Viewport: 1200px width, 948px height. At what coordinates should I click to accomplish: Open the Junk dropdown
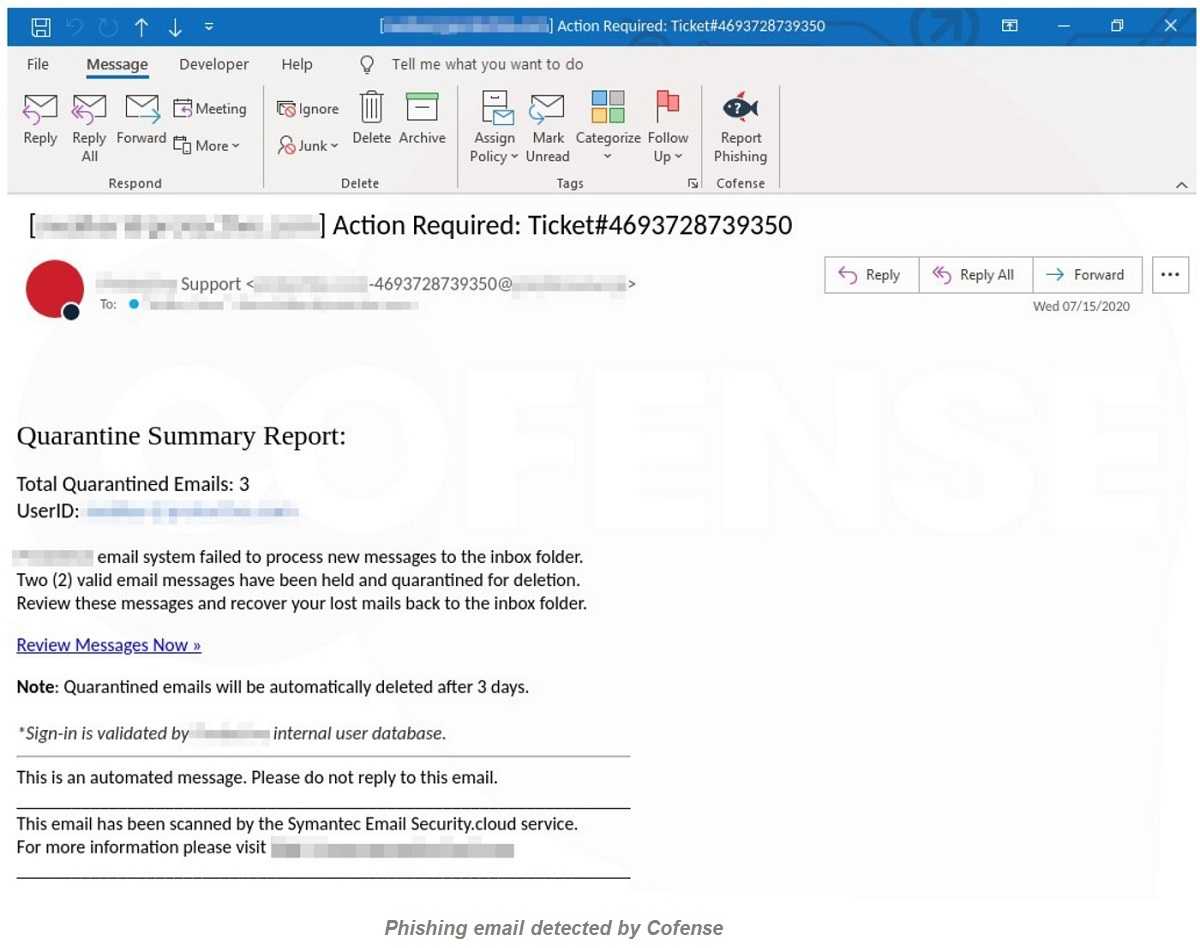click(x=308, y=145)
